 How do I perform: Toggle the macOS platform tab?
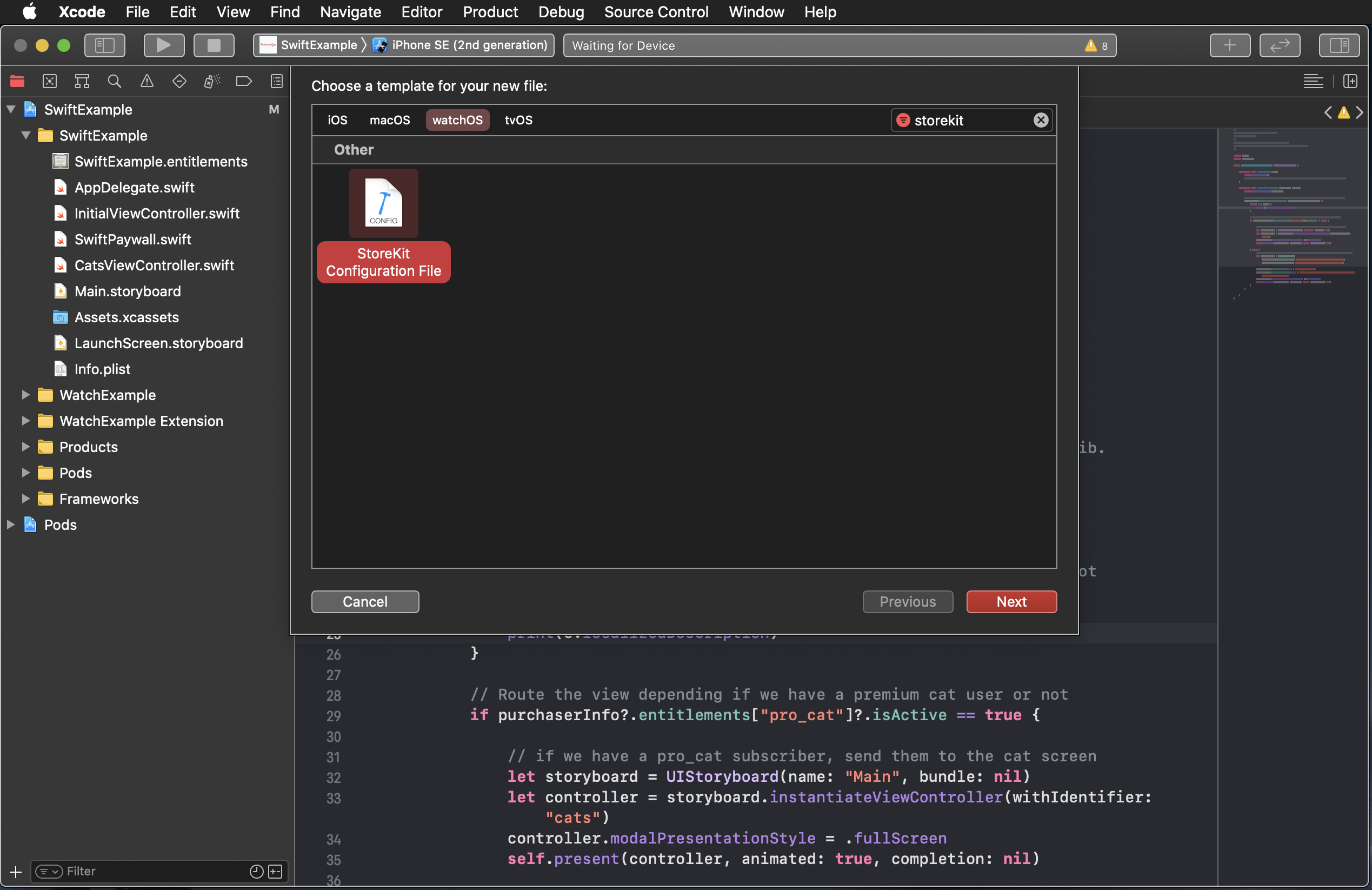[x=390, y=120]
